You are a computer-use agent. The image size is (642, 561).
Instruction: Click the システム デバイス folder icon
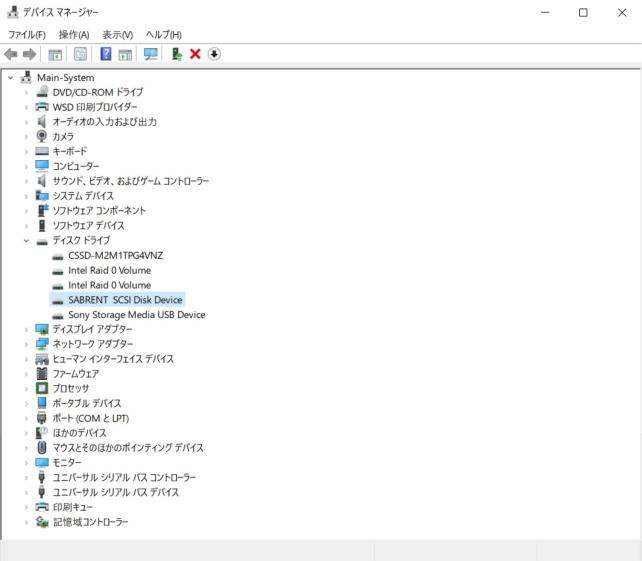(x=42, y=196)
